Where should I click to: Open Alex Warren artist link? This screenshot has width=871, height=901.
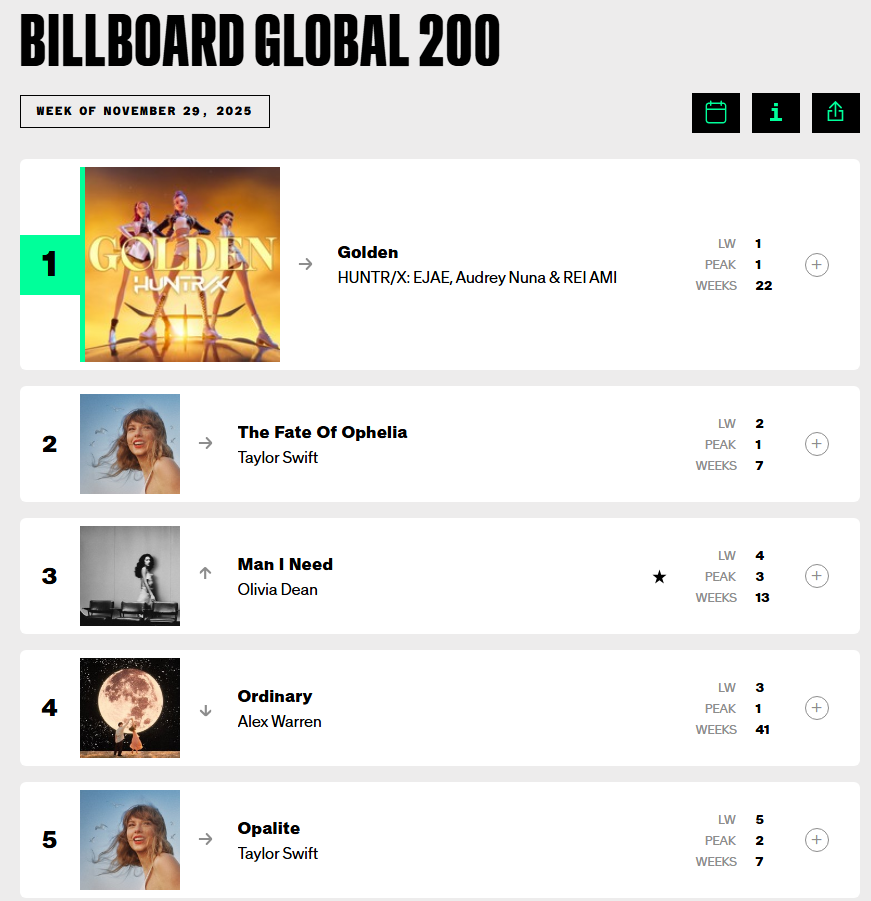tap(280, 722)
